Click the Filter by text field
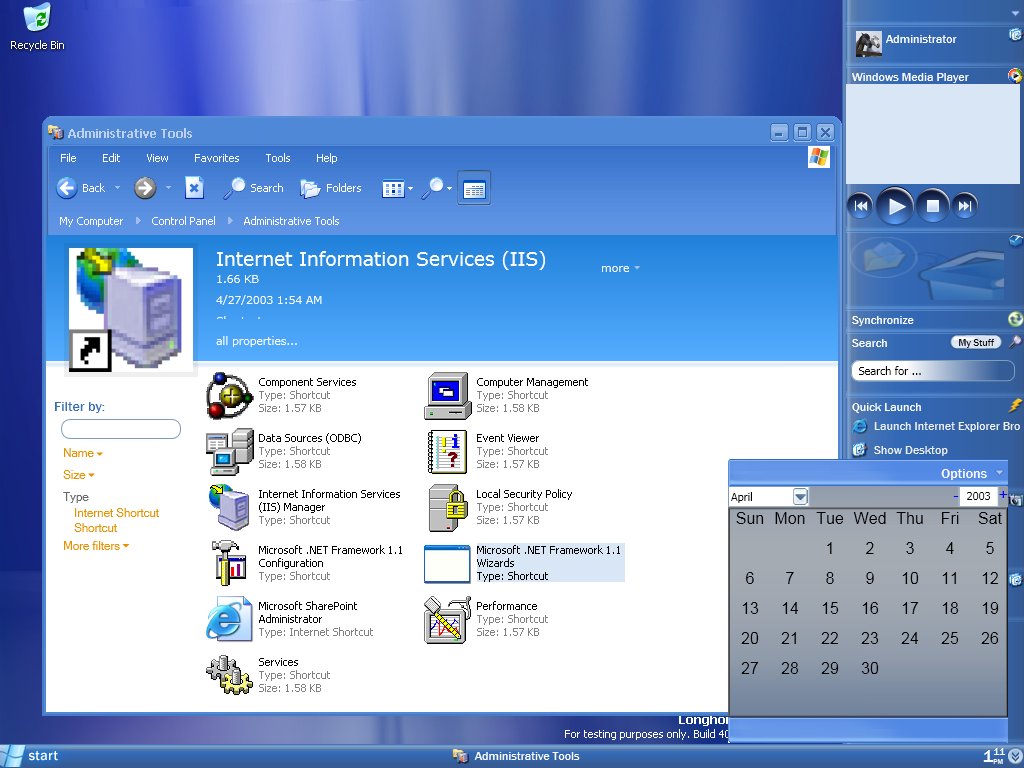 pos(121,429)
